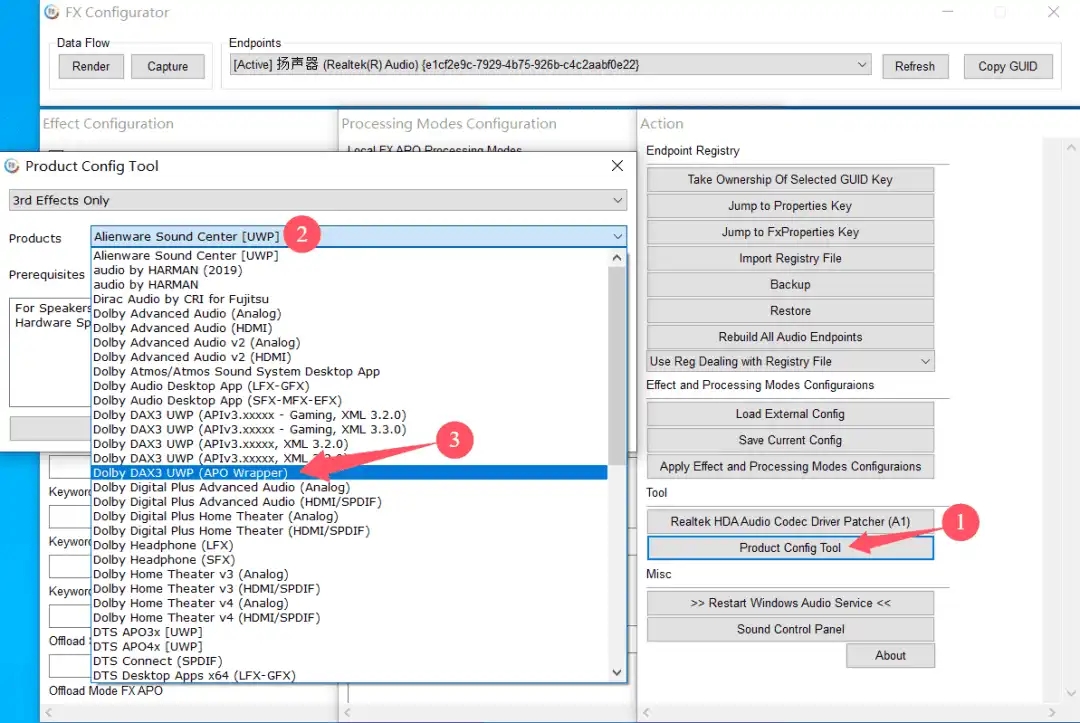Select Dolby Home Theater v3 (Analog)
Image resolution: width=1080 pixels, height=723 pixels.
(x=350, y=574)
